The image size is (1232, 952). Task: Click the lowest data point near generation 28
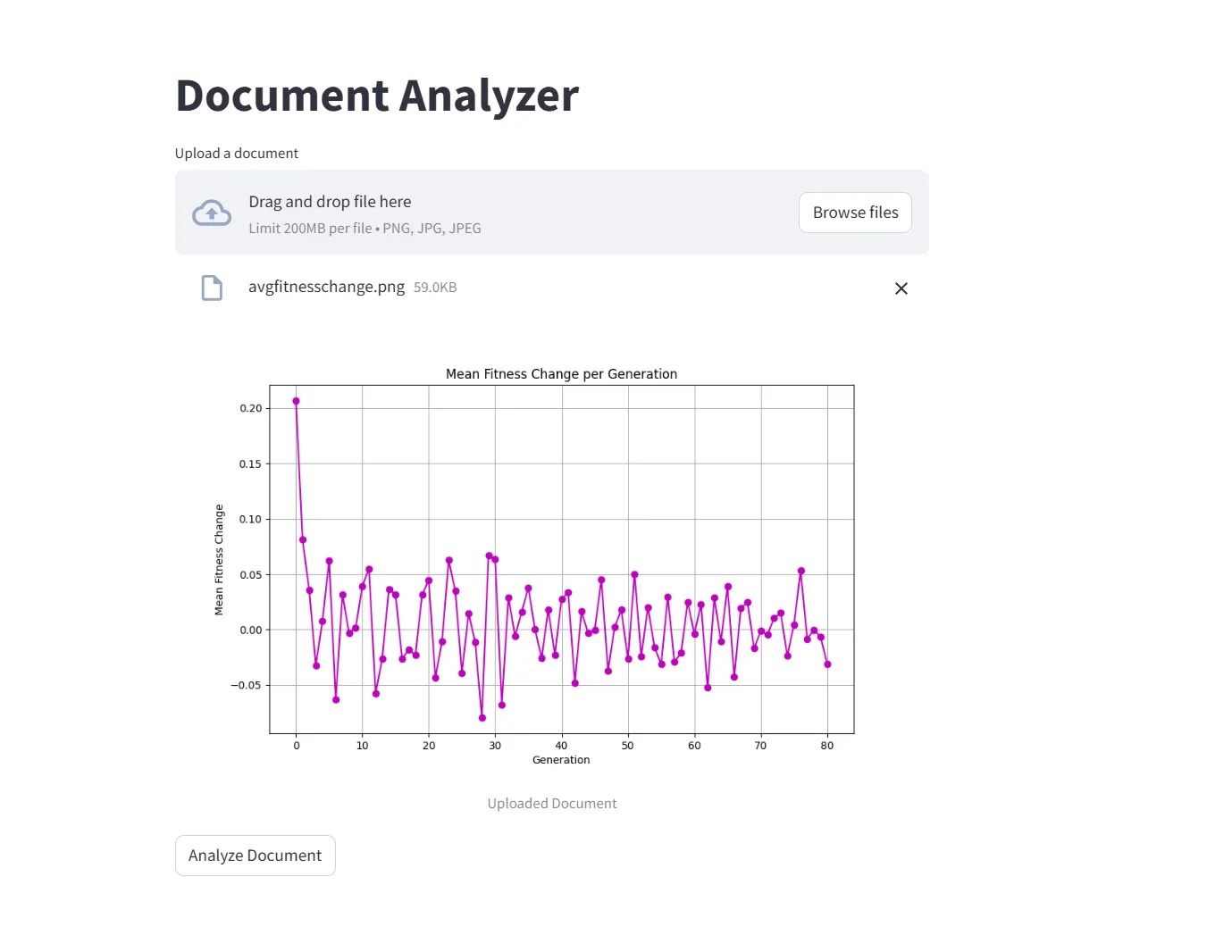pyautogui.click(x=482, y=718)
